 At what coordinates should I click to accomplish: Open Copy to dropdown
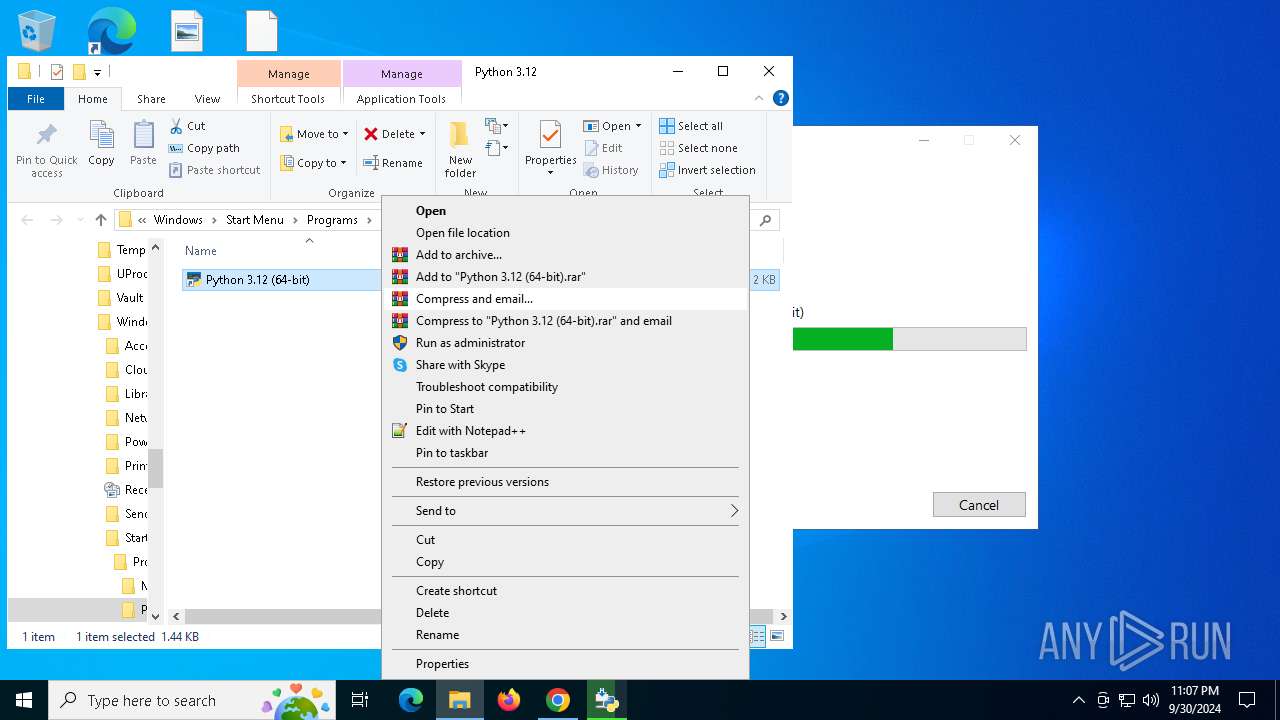314,163
